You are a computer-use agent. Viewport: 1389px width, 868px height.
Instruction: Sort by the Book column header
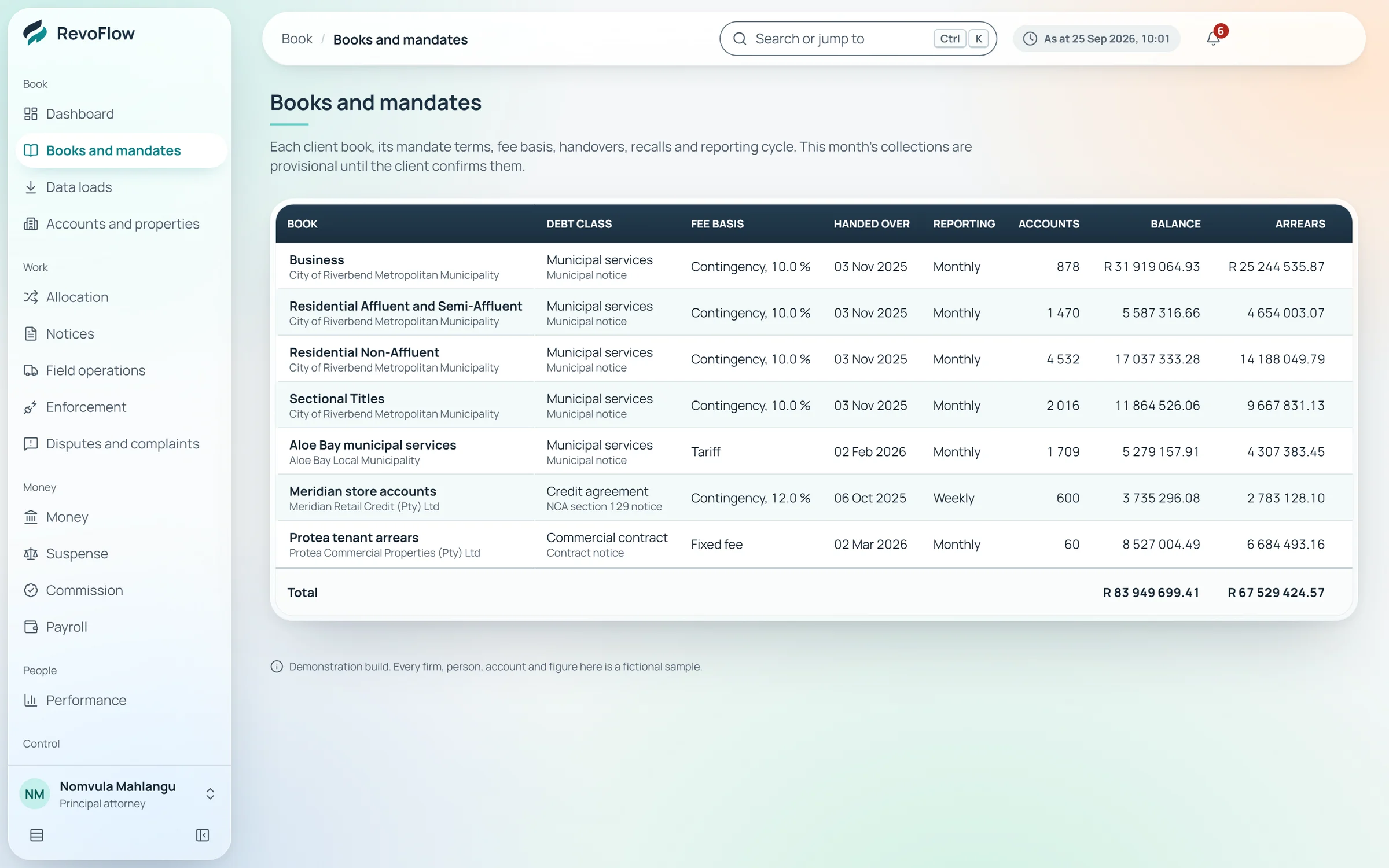(302, 224)
